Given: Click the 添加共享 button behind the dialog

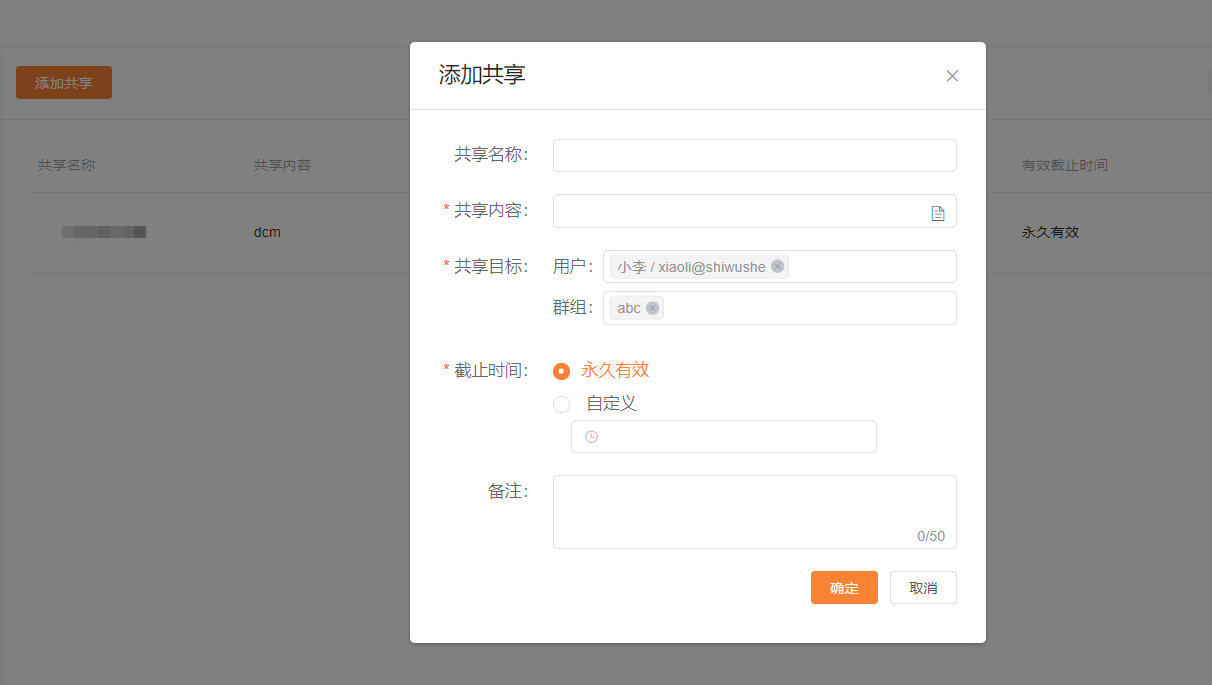Looking at the screenshot, I should coord(64,83).
